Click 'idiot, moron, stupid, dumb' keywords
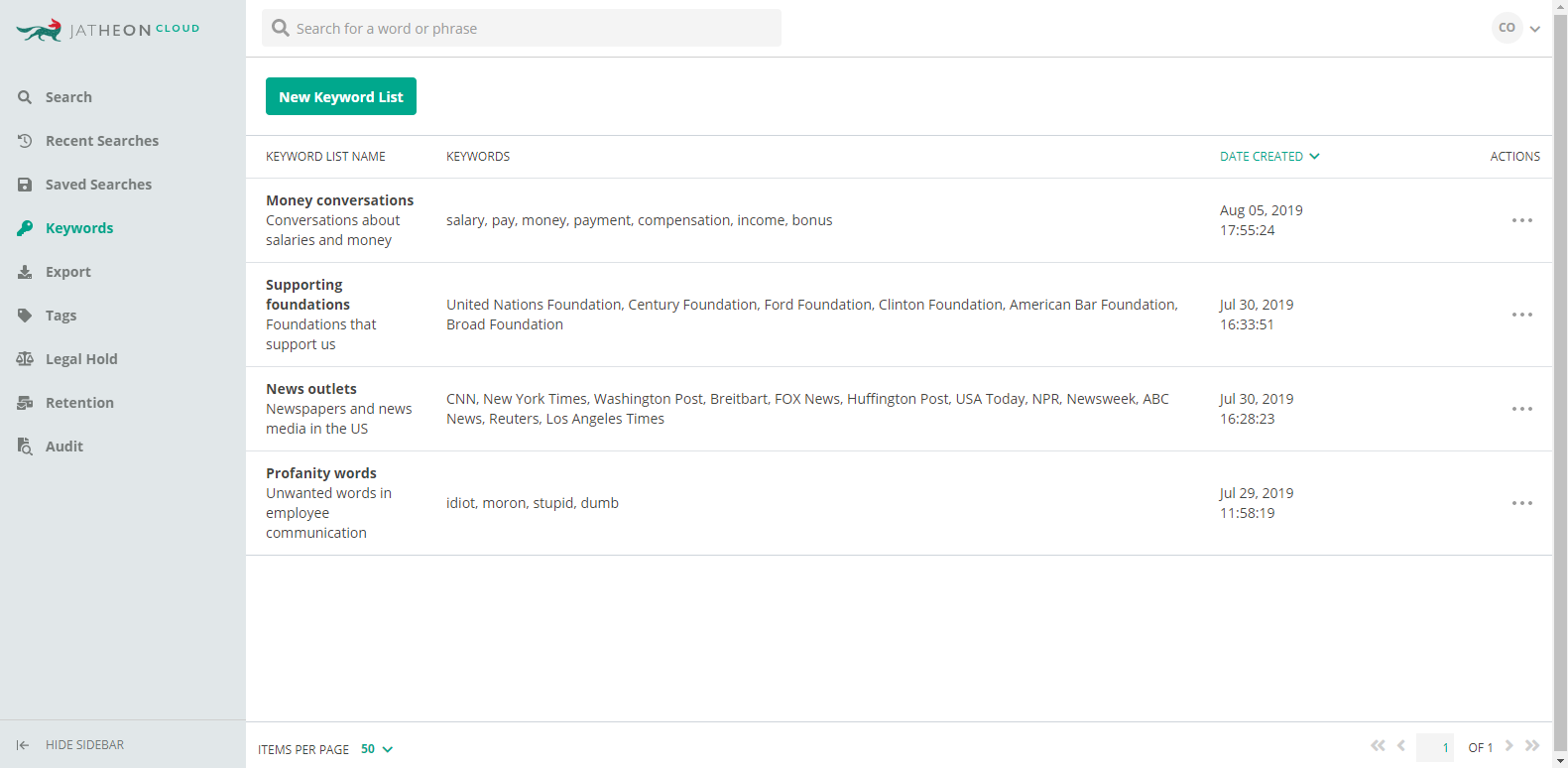Screen dimensions: 1568x768 pos(533,503)
